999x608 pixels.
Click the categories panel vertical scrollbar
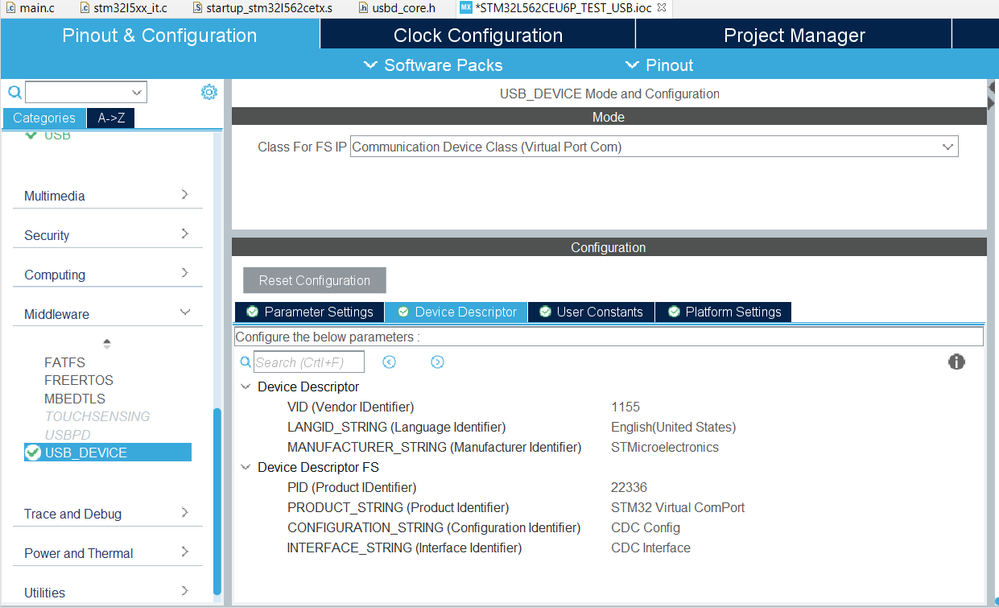click(217, 500)
